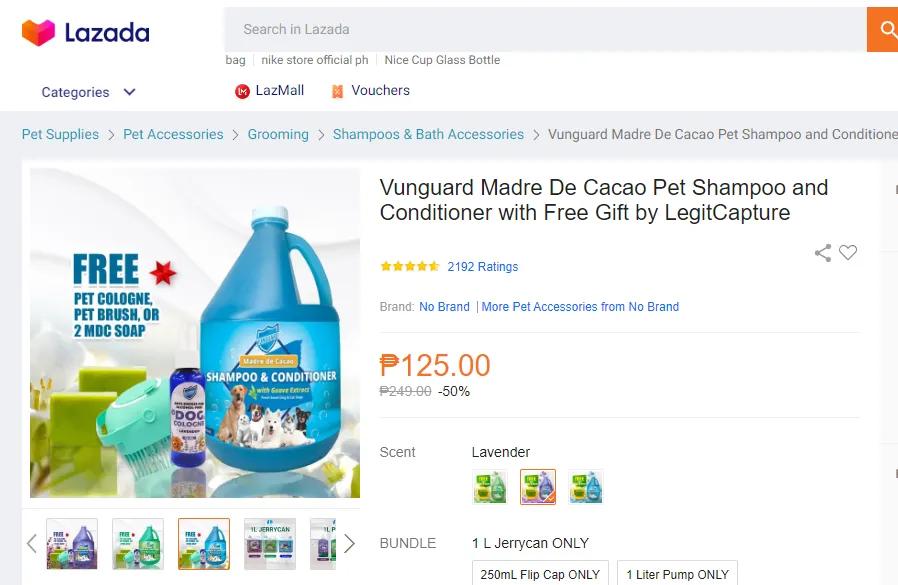The image size is (898, 585).
Task: Click the Vouchers ticket icon
Action: pos(338,91)
